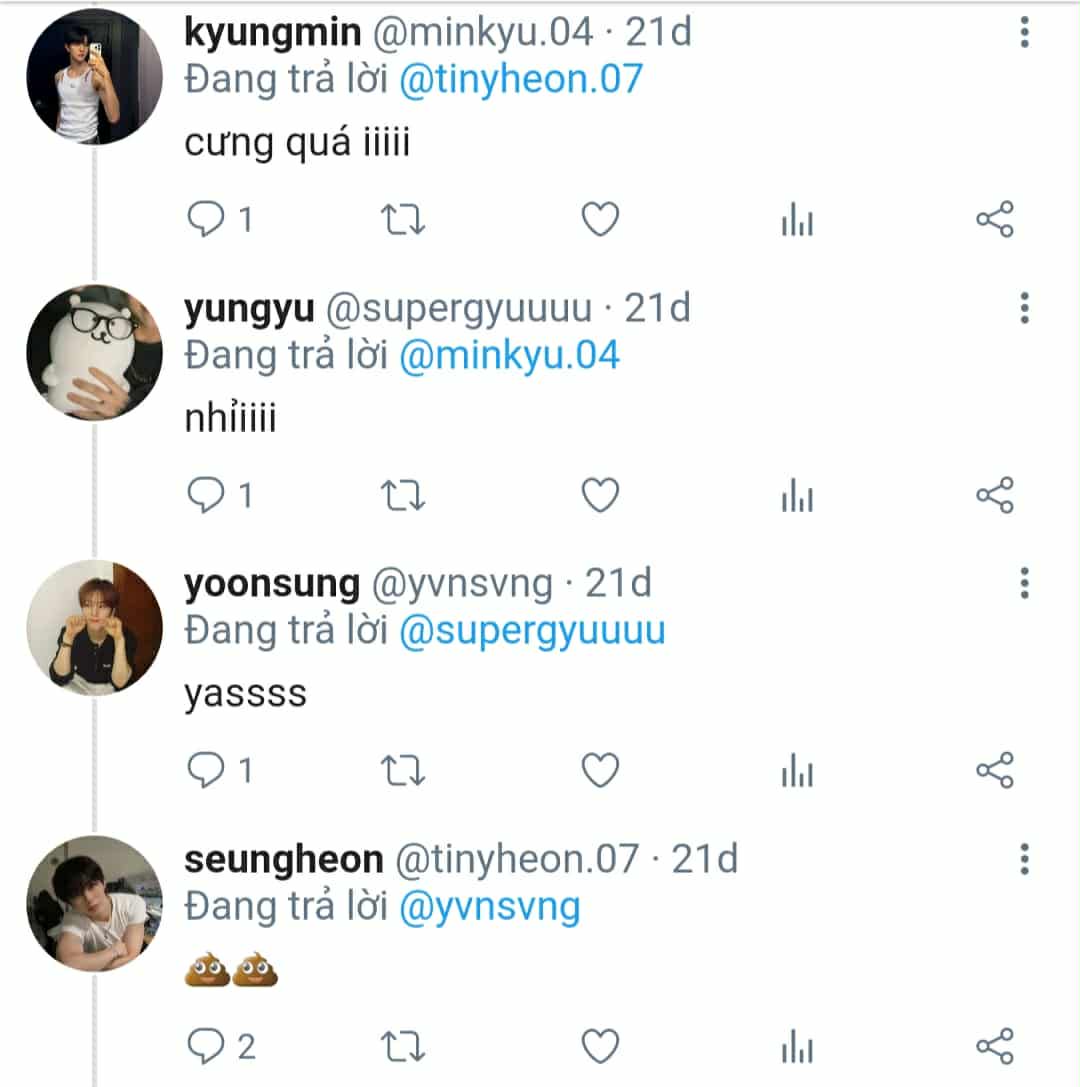1080x1087 pixels.
Task: Reply to yoonsung's tweet
Action: pos(207,770)
